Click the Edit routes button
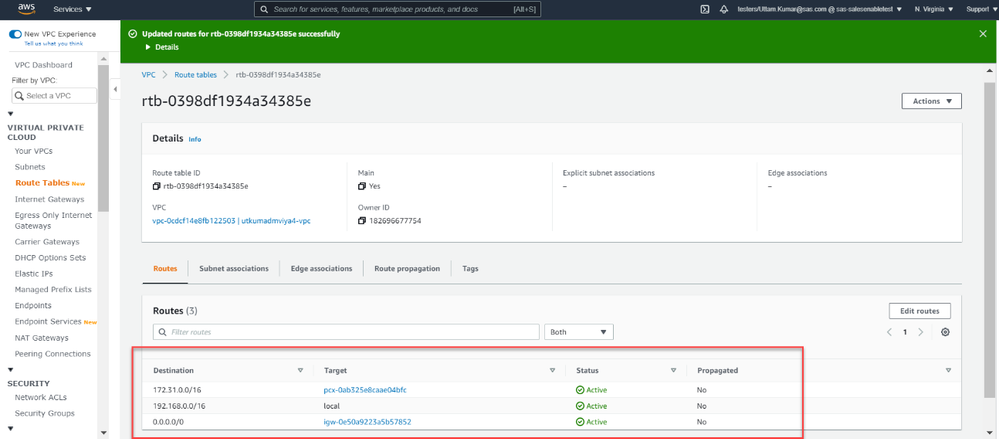Screen dimensions: 999x439 919,311
